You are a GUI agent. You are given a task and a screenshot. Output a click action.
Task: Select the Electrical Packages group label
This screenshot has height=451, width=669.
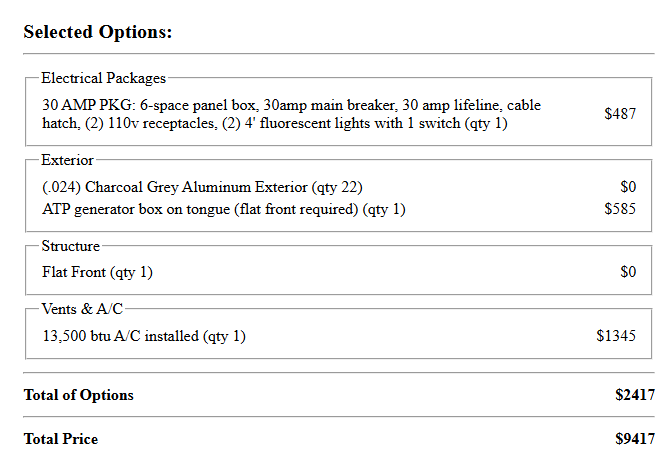click(103, 78)
